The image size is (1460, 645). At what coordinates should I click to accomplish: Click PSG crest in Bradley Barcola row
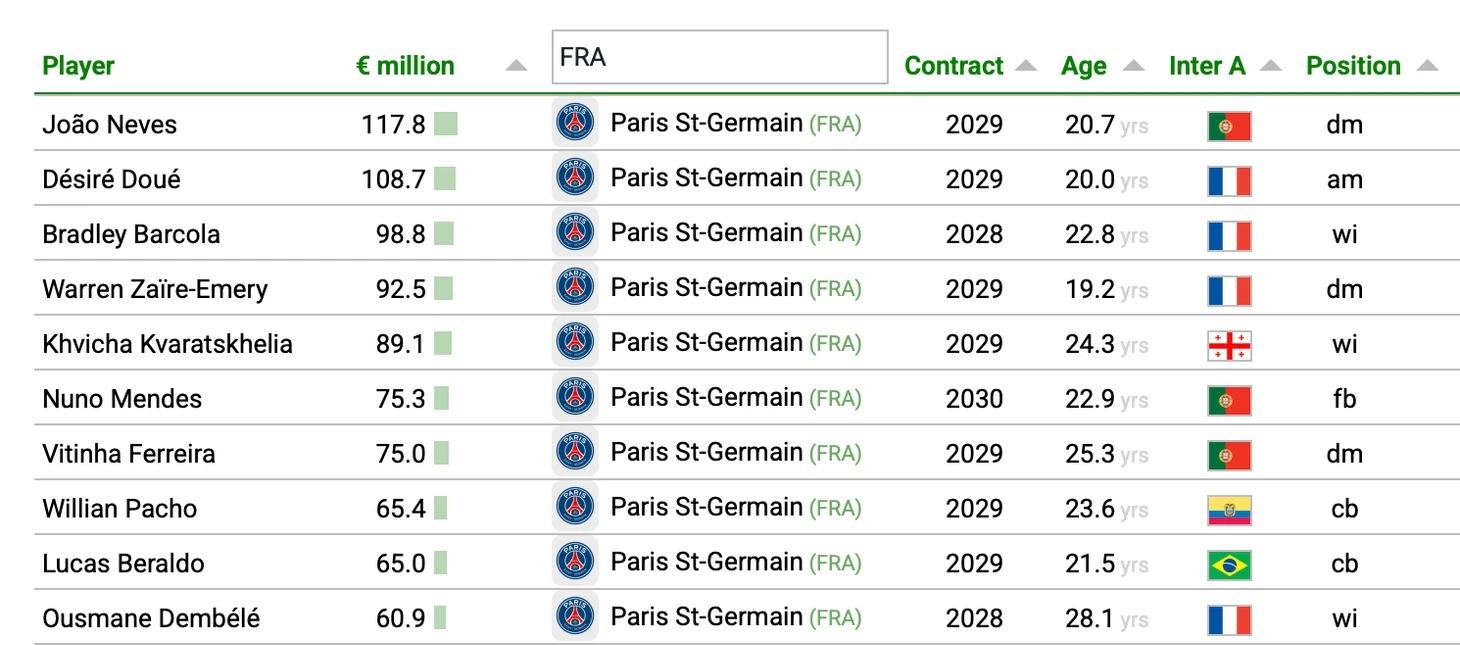[575, 232]
